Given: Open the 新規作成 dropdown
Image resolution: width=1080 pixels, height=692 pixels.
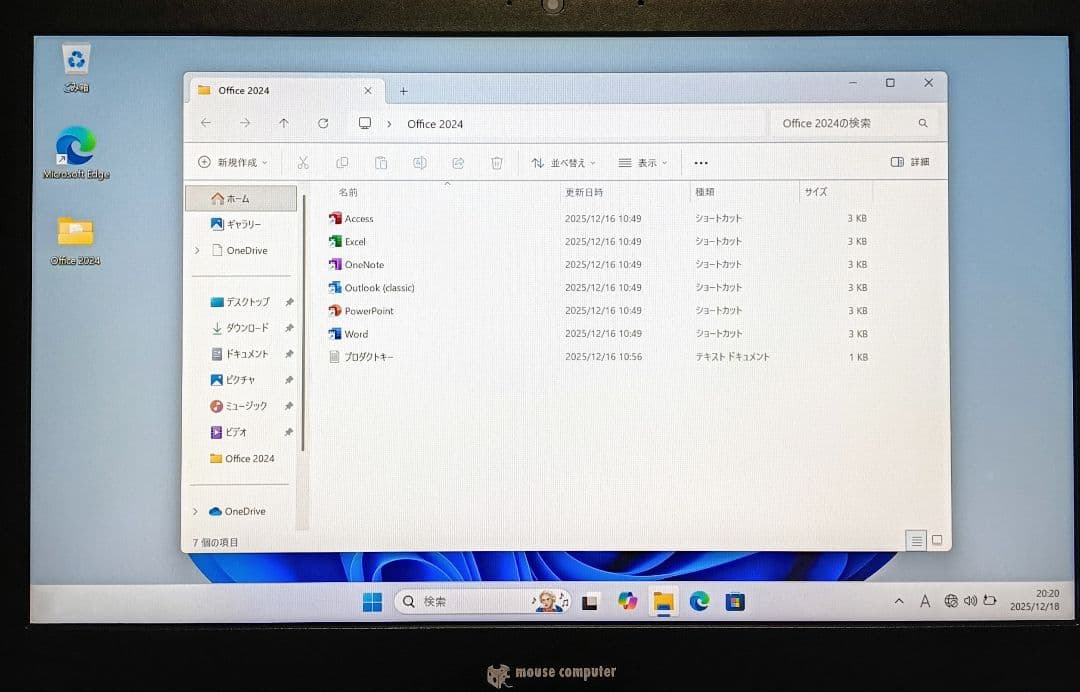Looking at the screenshot, I should pyautogui.click(x=233, y=162).
